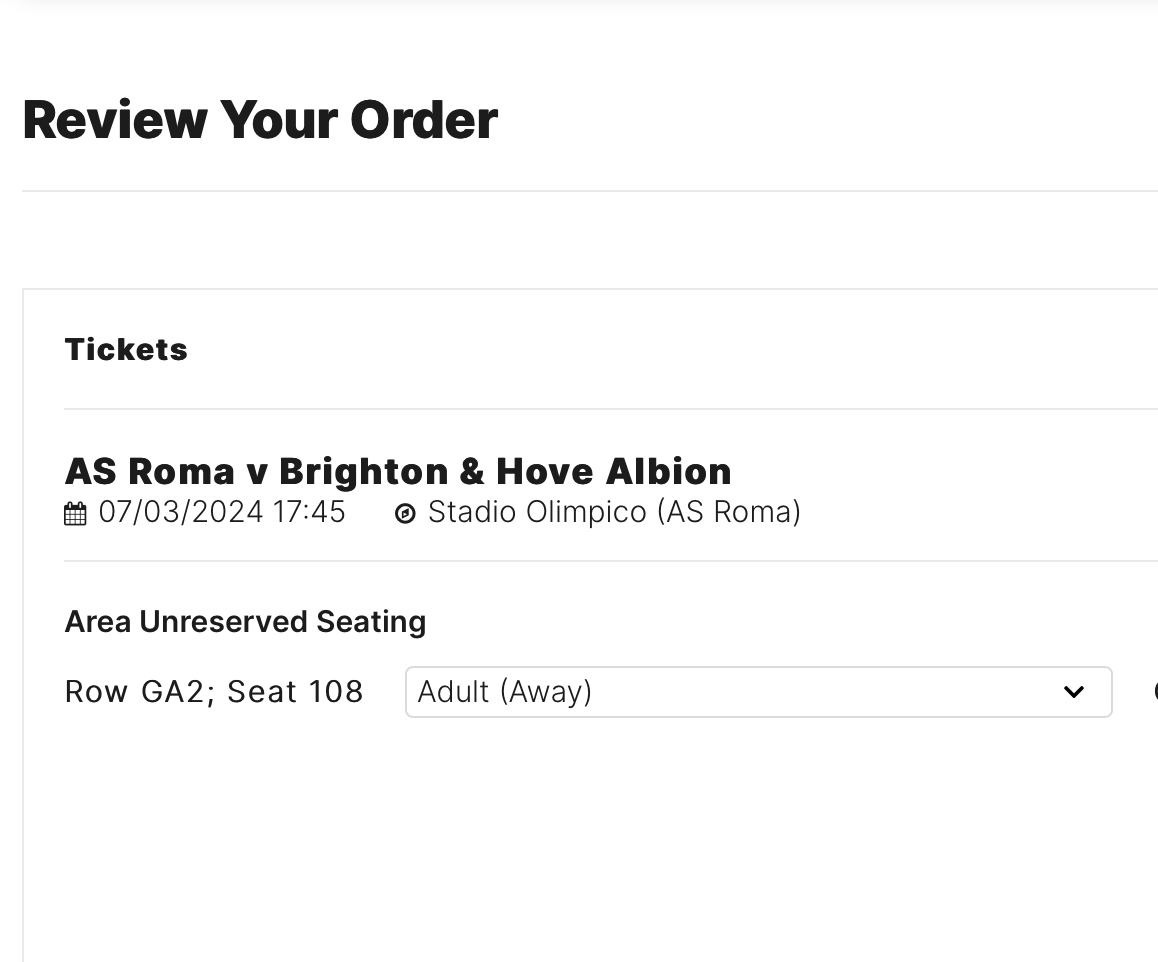Open the AS Roma v Brighton event title
The height and width of the screenshot is (962, 1158).
[x=398, y=471]
